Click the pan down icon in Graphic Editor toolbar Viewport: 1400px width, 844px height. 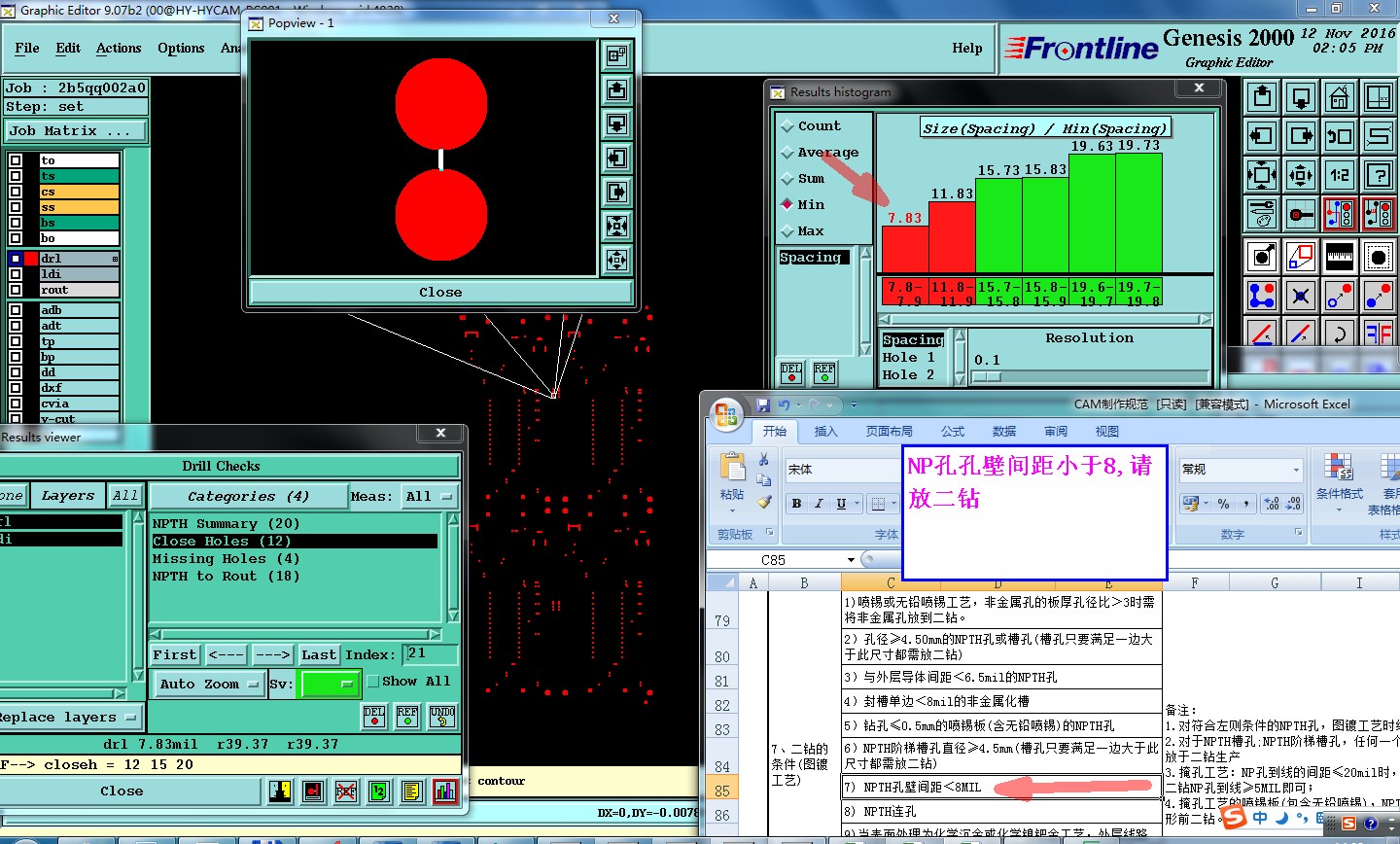pyautogui.click(x=1301, y=97)
